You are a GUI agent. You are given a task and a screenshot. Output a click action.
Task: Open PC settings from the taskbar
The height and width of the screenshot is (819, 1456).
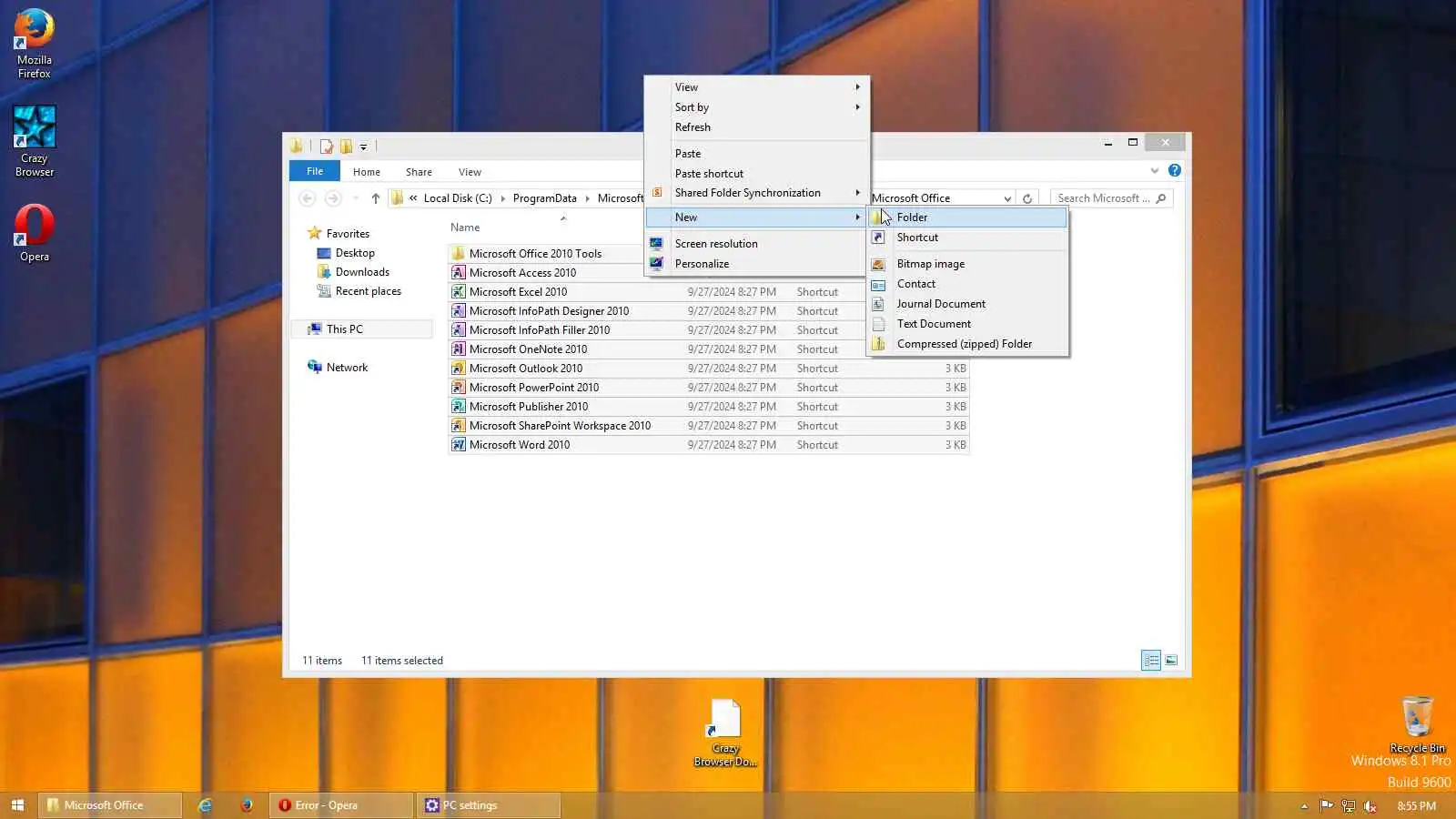(489, 805)
